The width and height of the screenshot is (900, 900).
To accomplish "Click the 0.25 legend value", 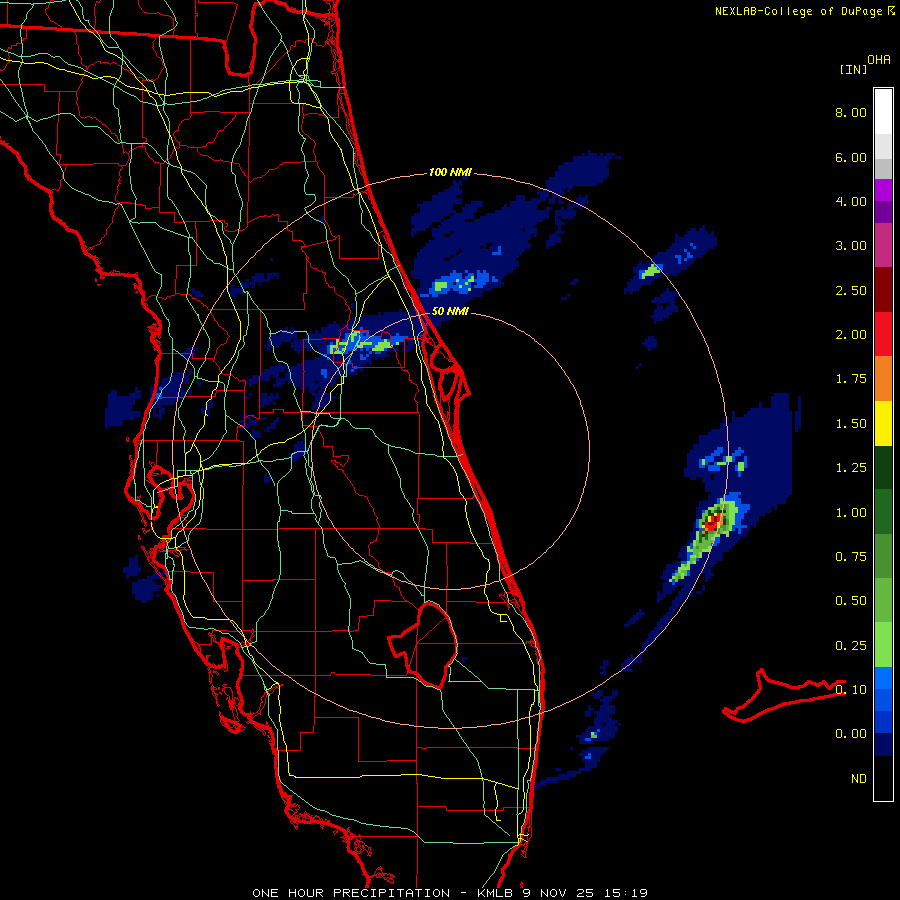I will point(851,646).
